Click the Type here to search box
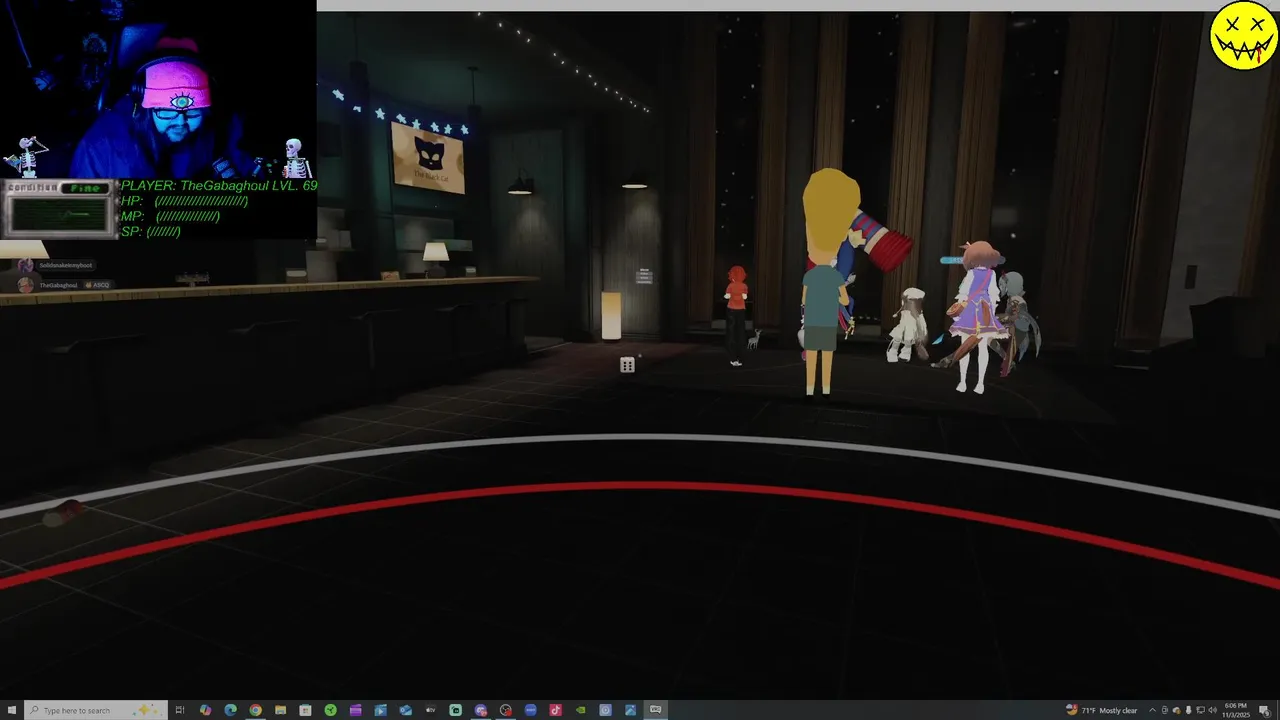 click(x=96, y=710)
